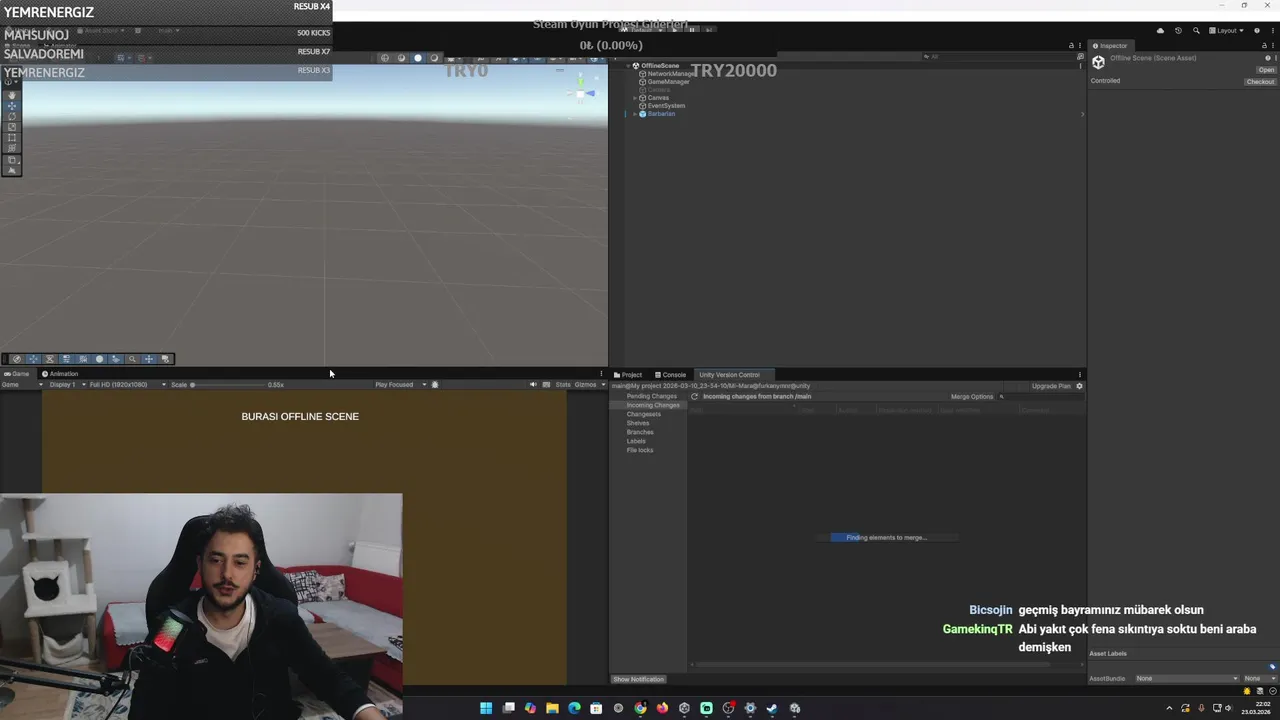
Task: Open Branches view in Version Control
Action: point(640,432)
